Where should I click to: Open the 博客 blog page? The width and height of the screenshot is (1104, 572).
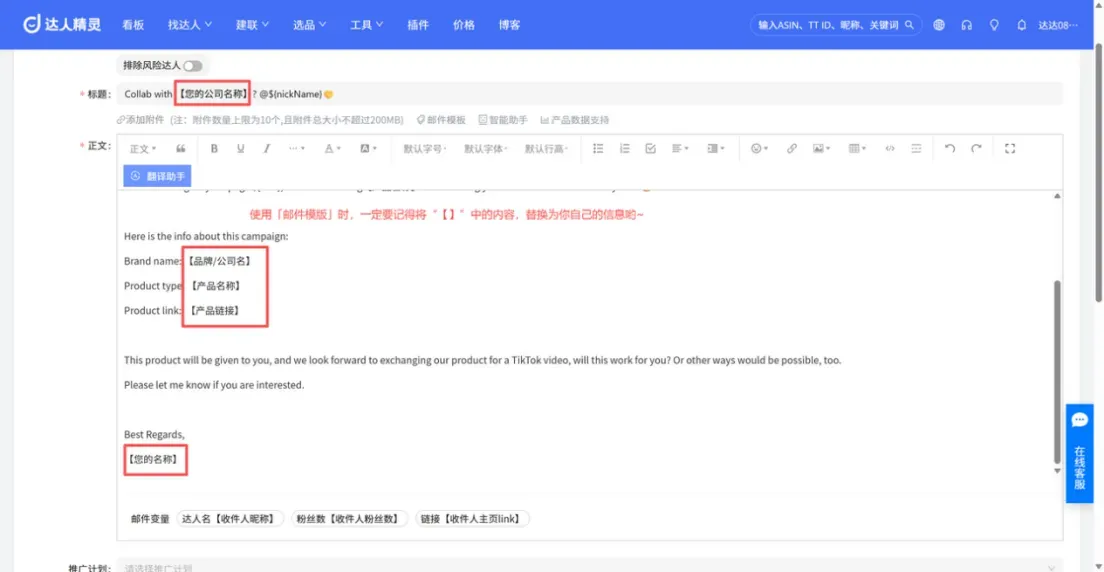pos(509,25)
